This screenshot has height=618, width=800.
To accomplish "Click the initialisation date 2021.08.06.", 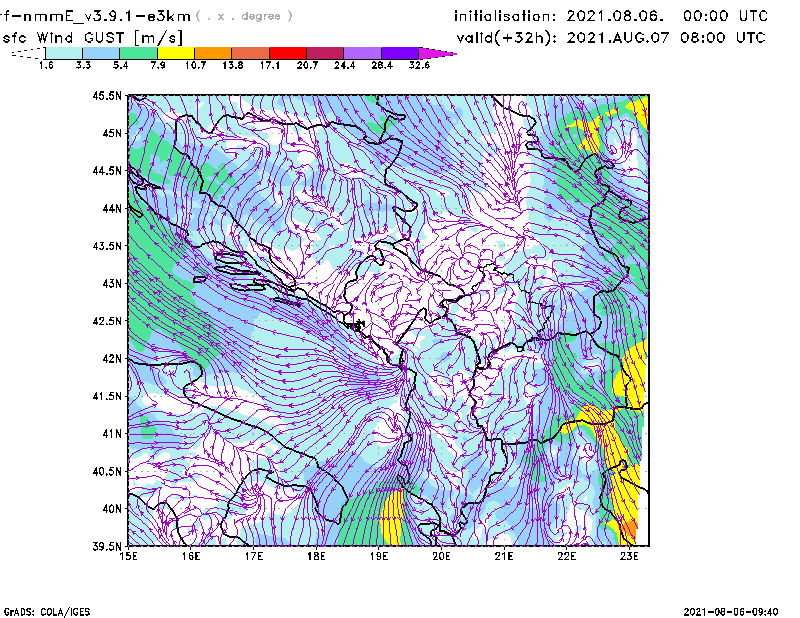I will point(611,16).
